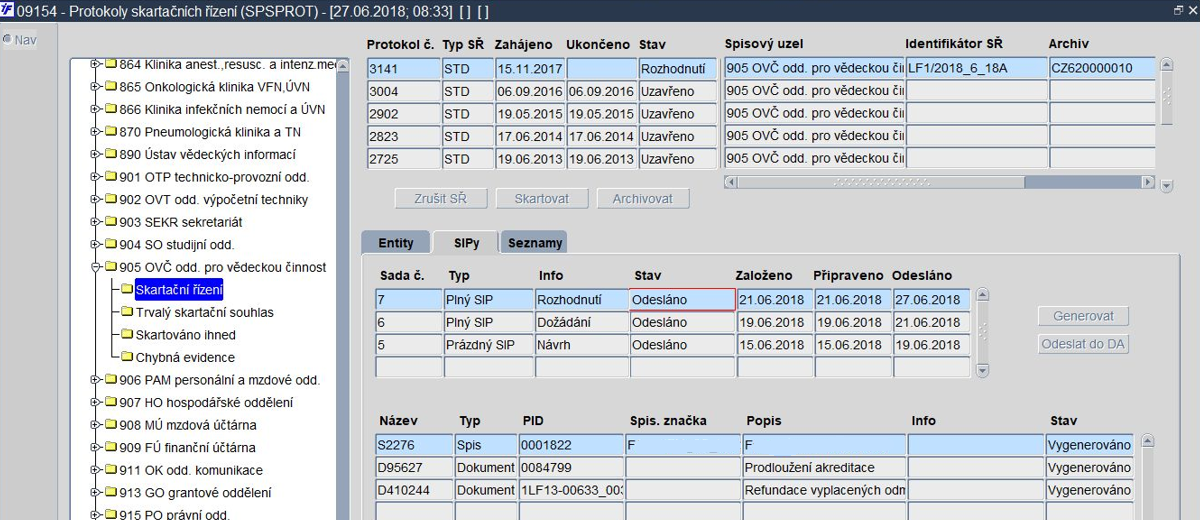Screen dimensions: 1200x520
Task: Select document D95627
Action: coord(414,467)
